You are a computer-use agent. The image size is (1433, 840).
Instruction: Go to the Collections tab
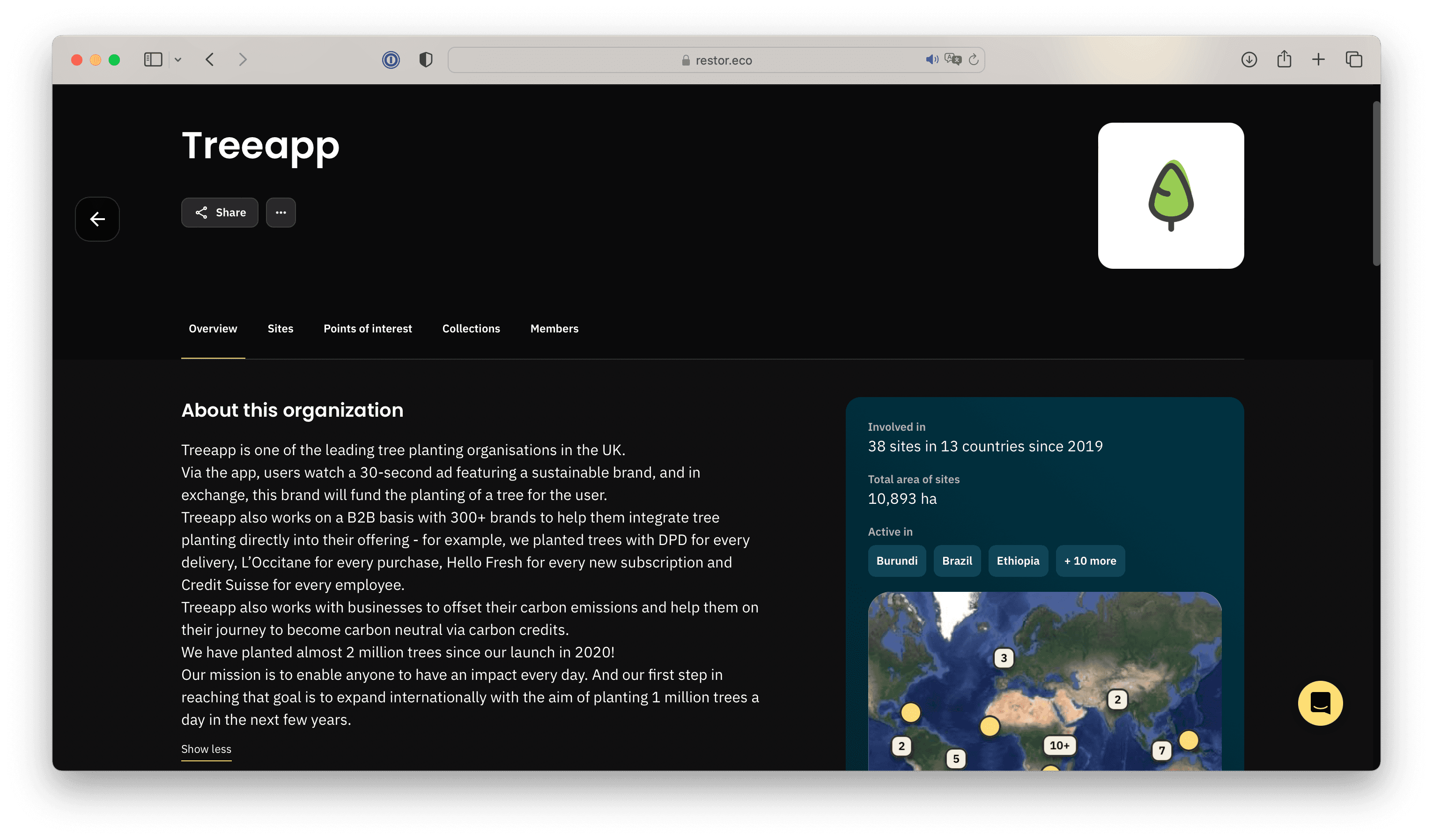coord(471,328)
